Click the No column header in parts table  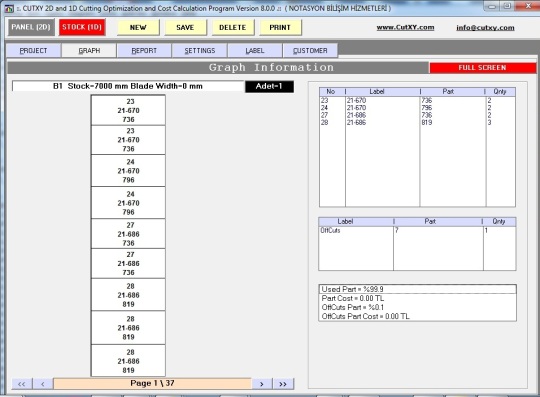tap(332, 92)
